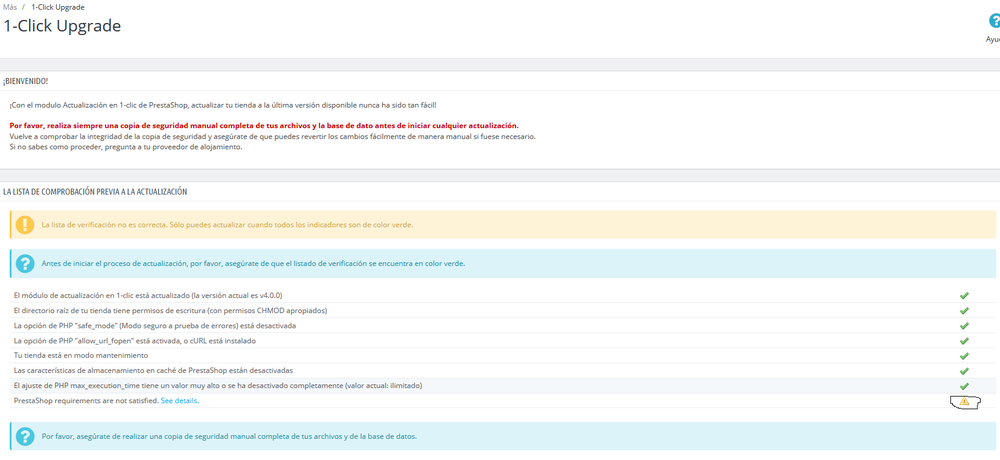The width and height of the screenshot is (1000, 460).
Task: Click green check for allow_url_fopen row
Action: [964, 341]
